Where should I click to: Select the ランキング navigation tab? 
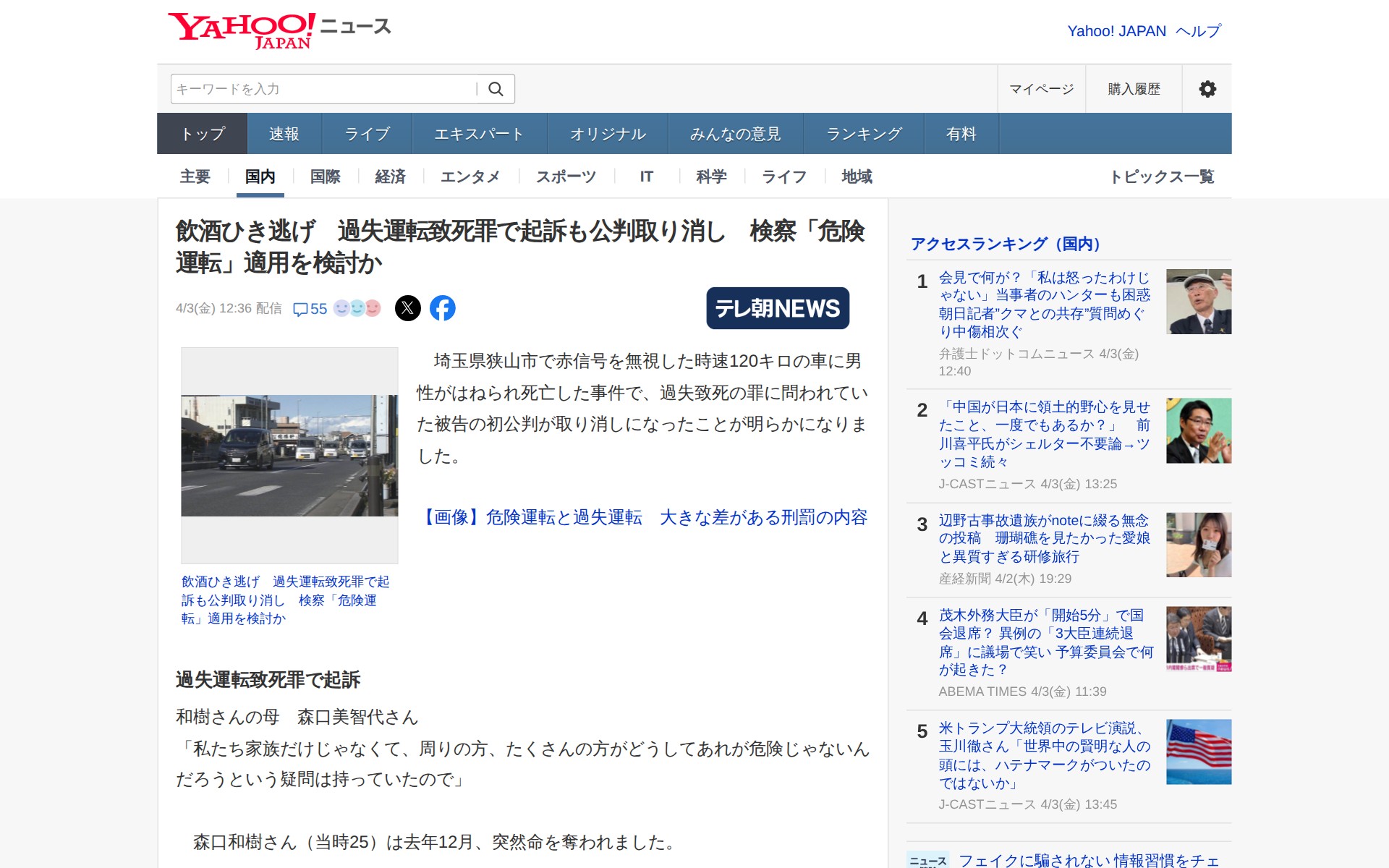click(864, 134)
